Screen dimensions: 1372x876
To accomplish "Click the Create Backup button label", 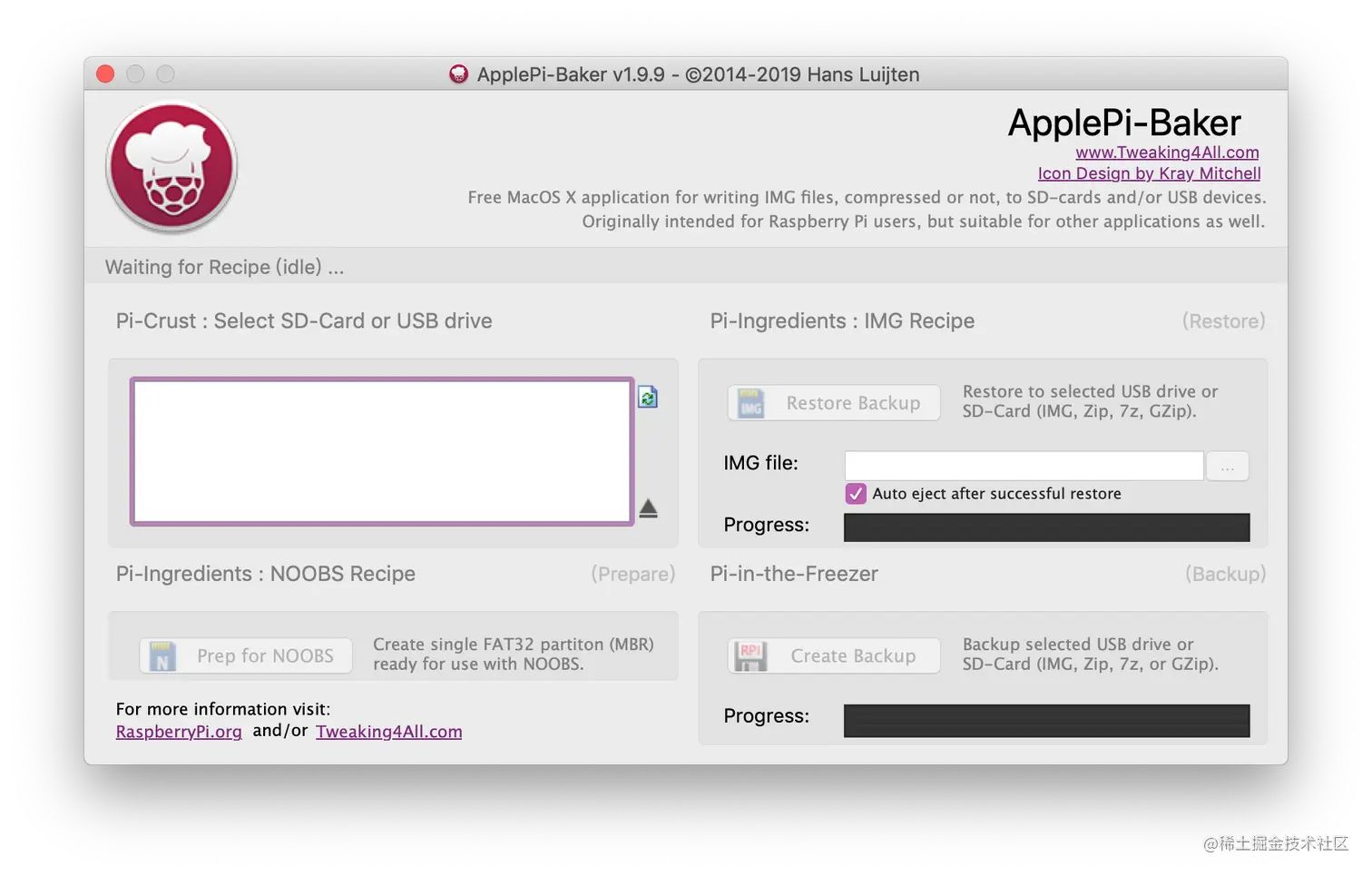I will [853, 655].
